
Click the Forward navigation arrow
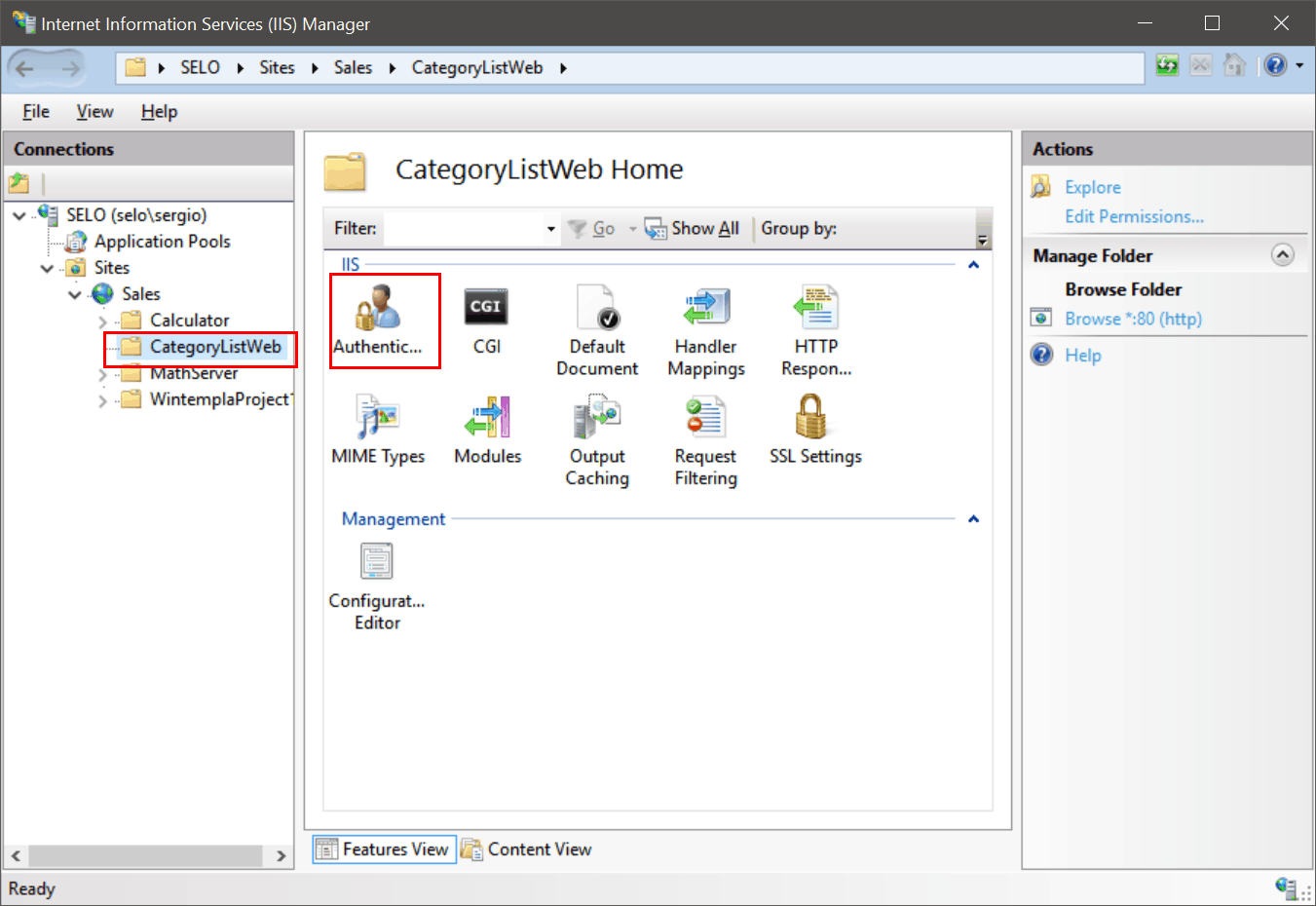tap(70, 68)
